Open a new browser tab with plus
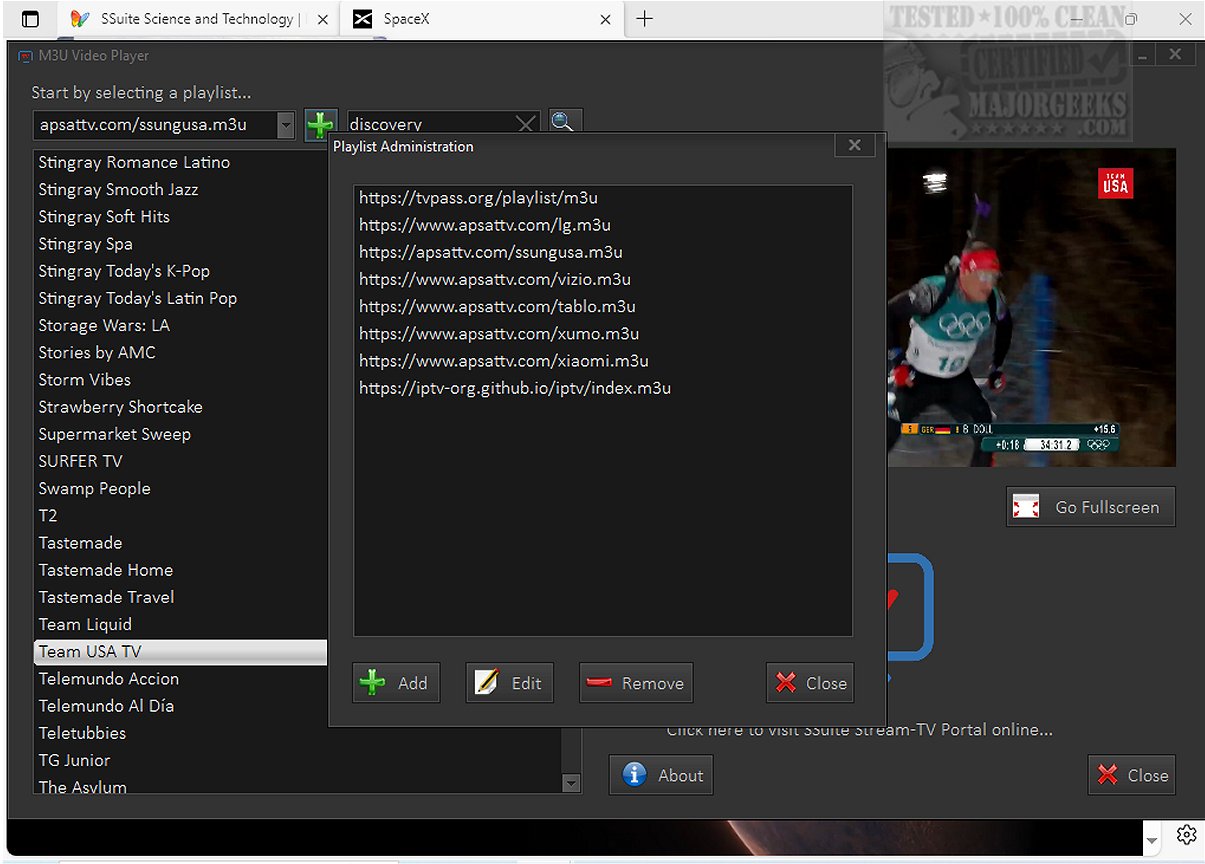Screen dimensions: 1205x864 click(x=645, y=19)
